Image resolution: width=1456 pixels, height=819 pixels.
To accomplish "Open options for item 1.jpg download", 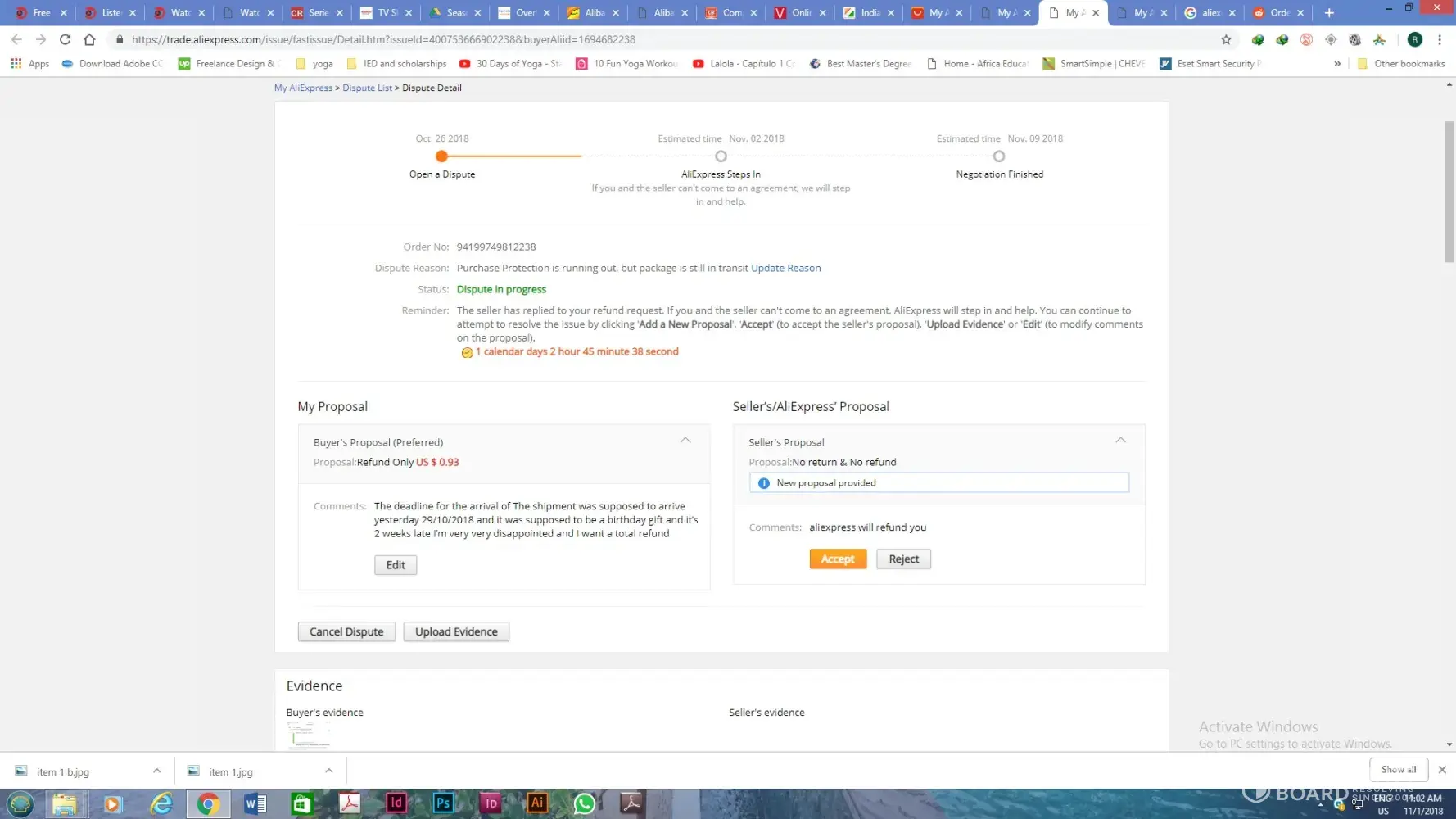I will coord(328,771).
